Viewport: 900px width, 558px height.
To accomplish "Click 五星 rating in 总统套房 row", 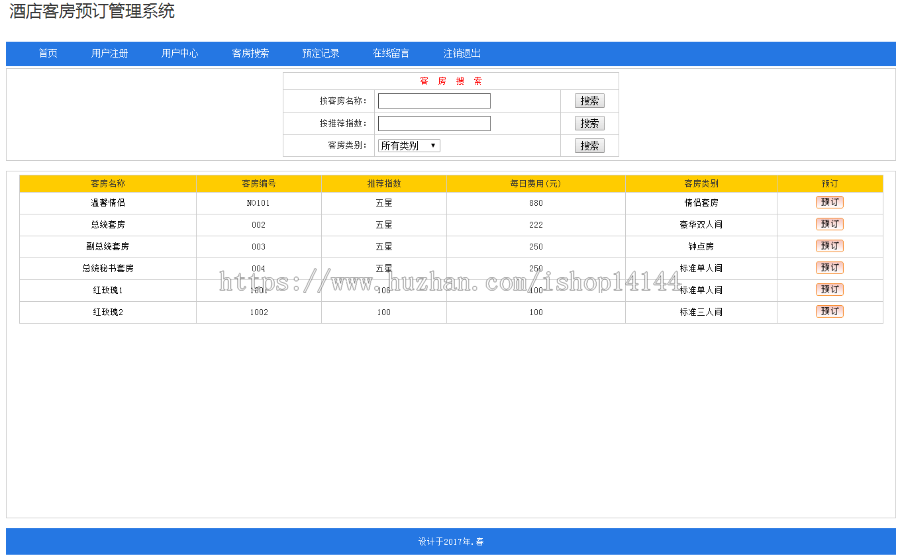I will [384, 224].
